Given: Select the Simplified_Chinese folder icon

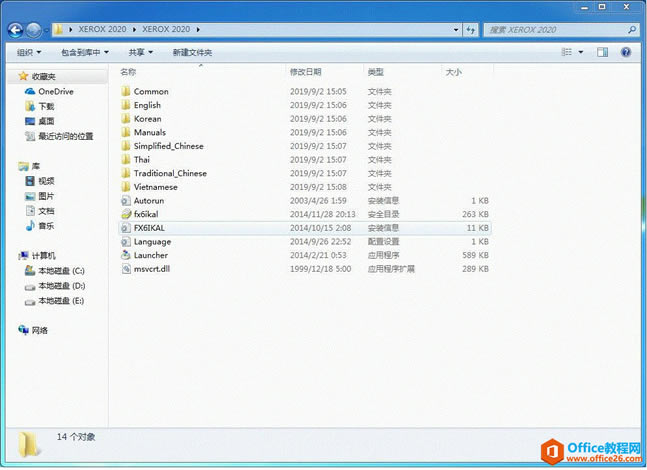Looking at the screenshot, I should [126, 146].
